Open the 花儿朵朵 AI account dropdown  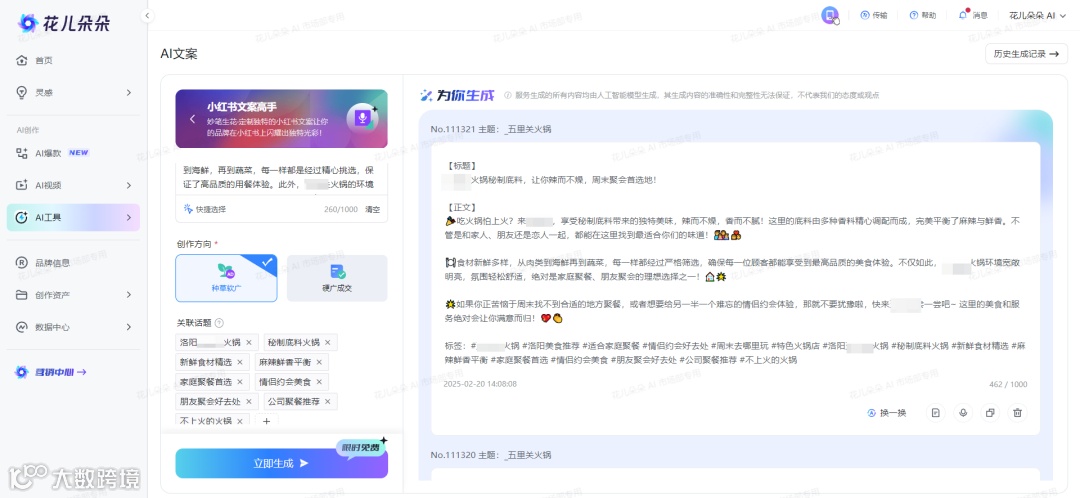[x=1037, y=15]
